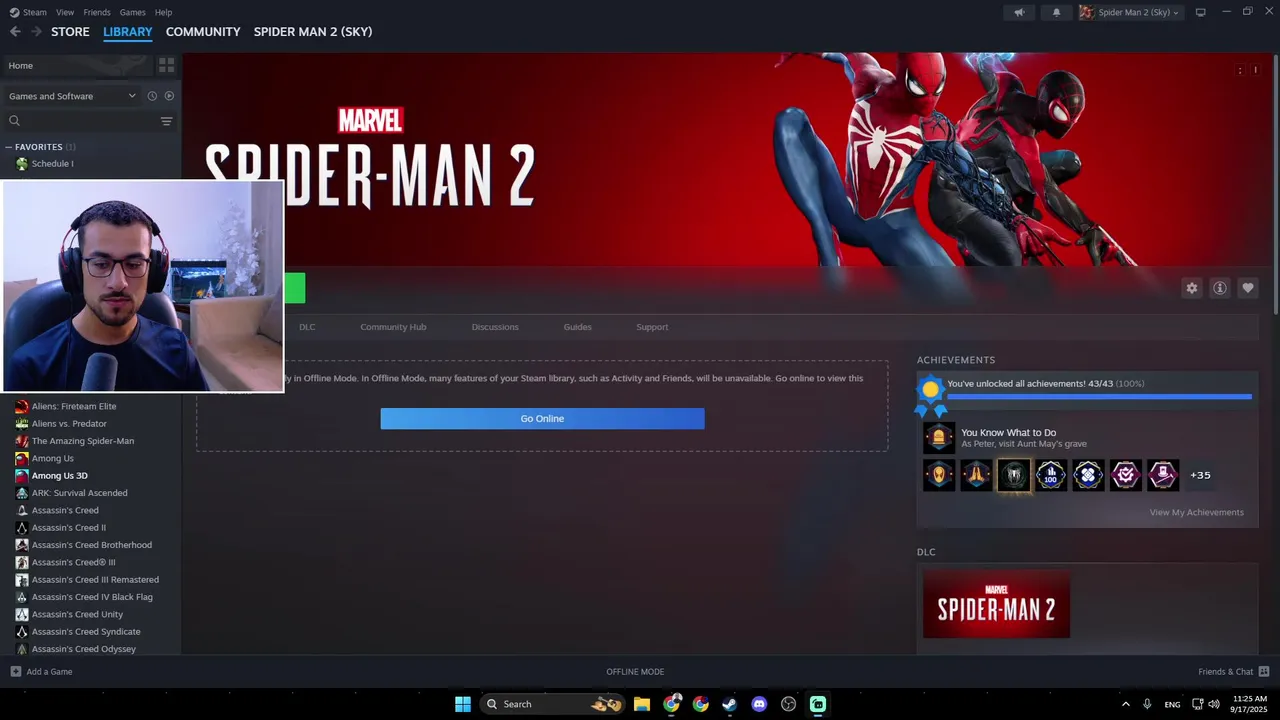View the top hat achievement badge
The width and height of the screenshot is (1280, 720).
(1162, 475)
